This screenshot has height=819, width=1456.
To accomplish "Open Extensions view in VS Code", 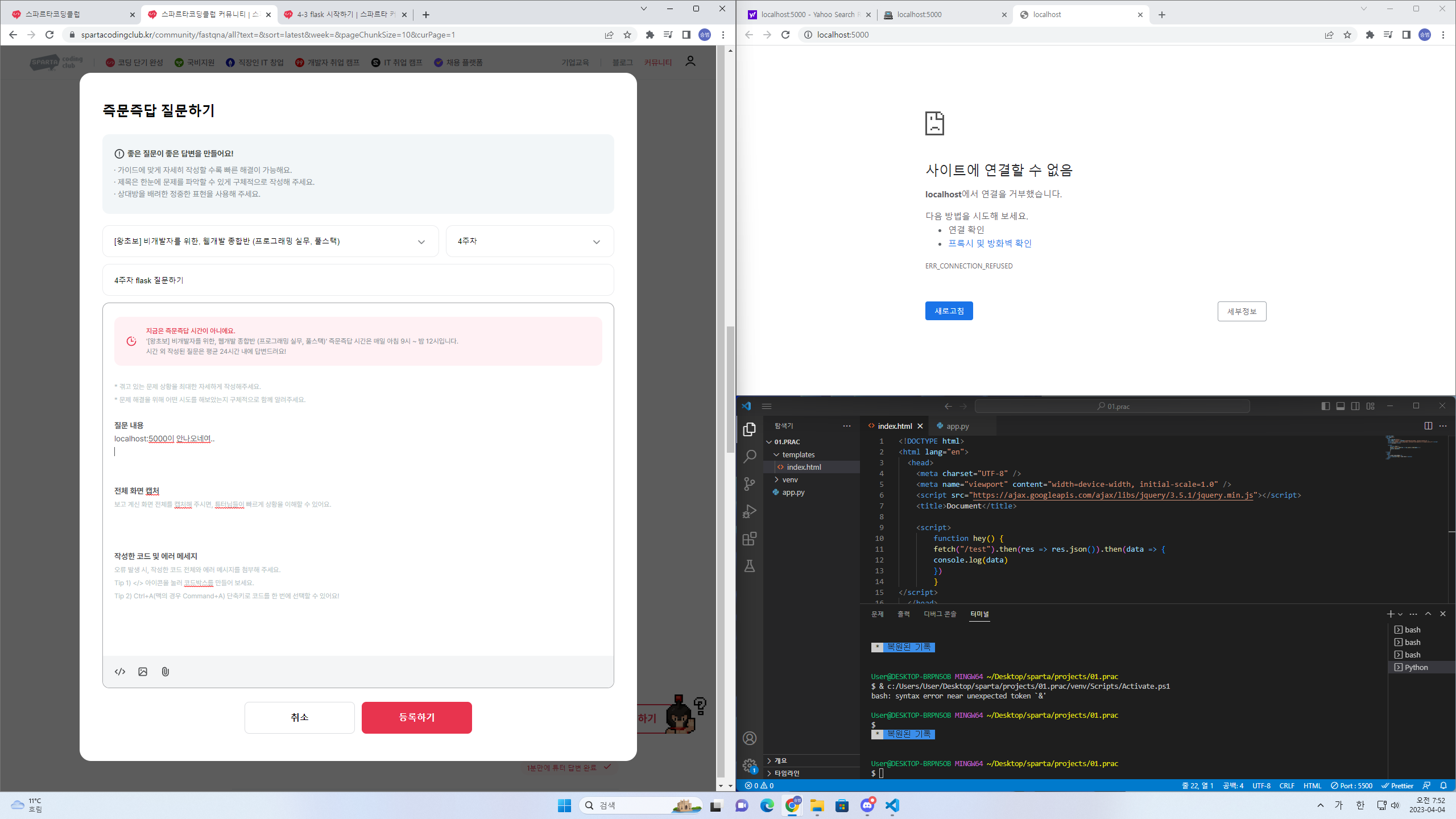I will tap(750, 539).
